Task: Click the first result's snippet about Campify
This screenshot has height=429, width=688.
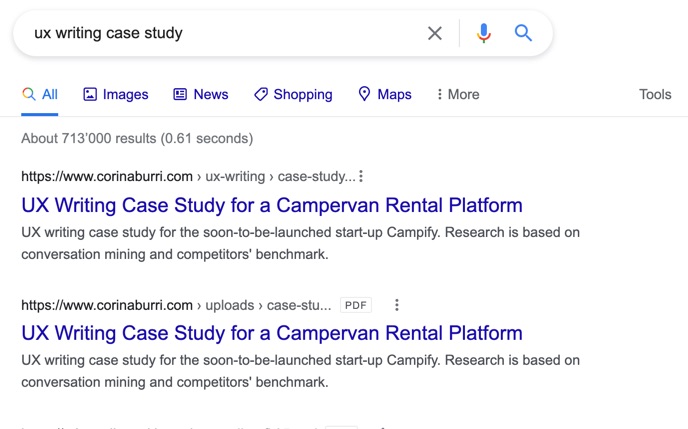Action: (x=301, y=243)
